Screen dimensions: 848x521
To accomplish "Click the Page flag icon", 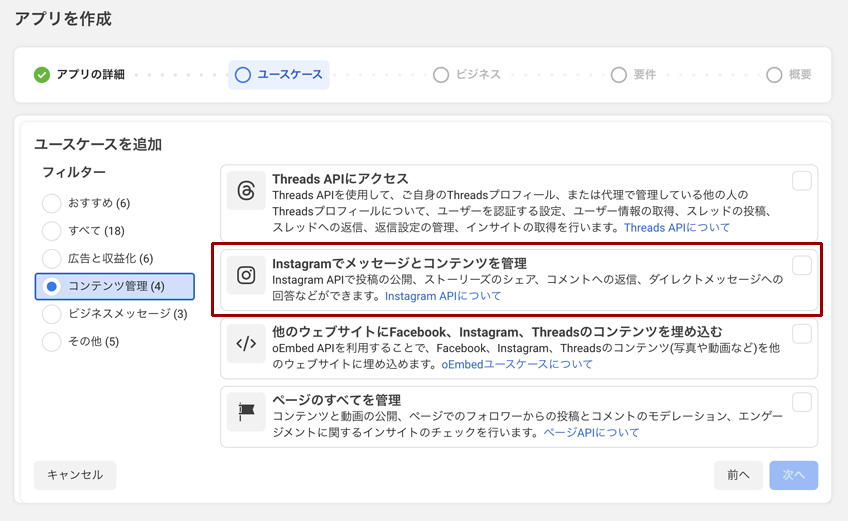I will coord(246,411).
